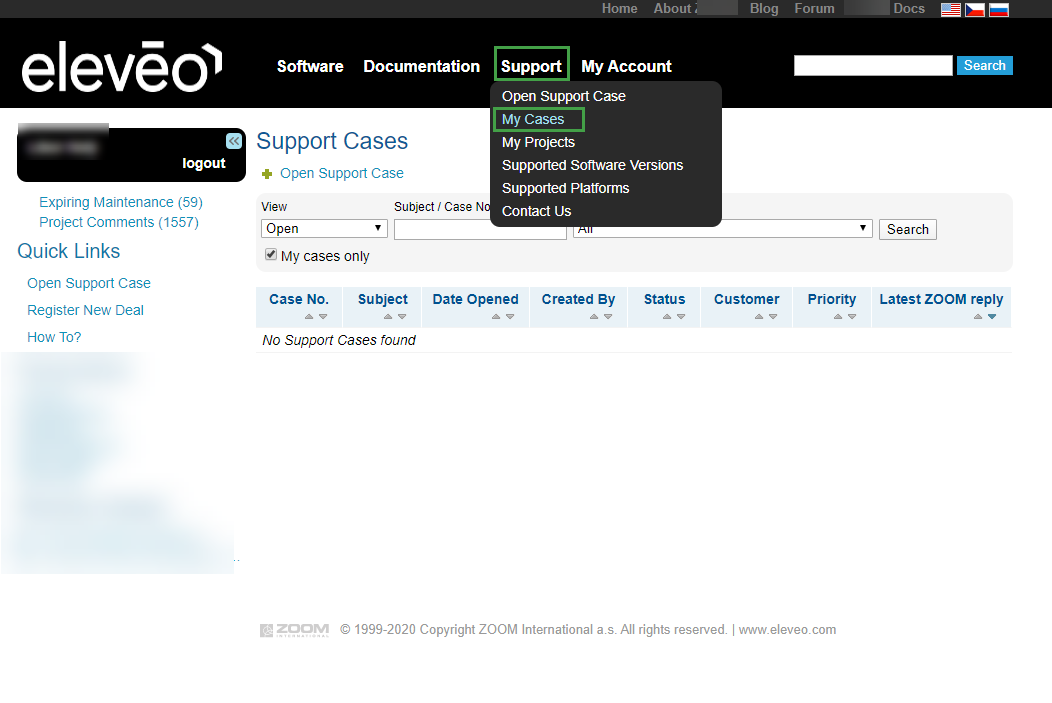Sort Latest ZOOM reply descending arrow
The image size is (1052, 703).
point(992,317)
